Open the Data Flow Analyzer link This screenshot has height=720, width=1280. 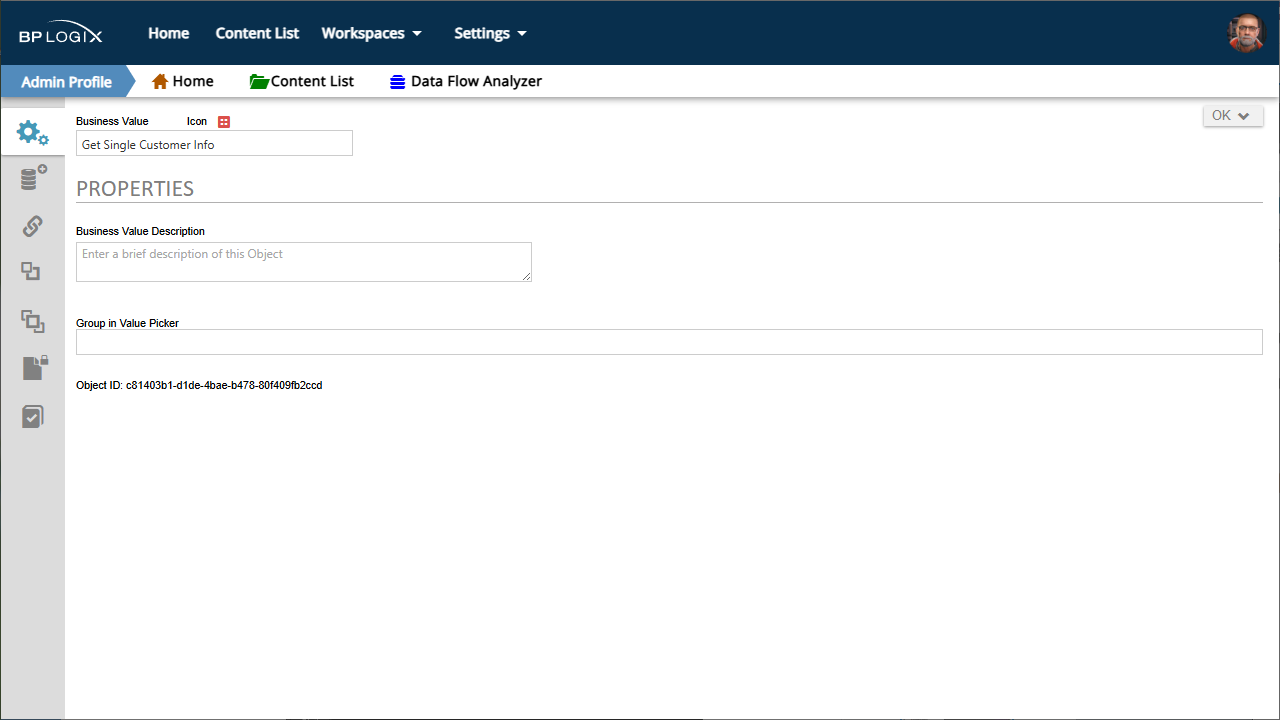pyautogui.click(x=476, y=81)
